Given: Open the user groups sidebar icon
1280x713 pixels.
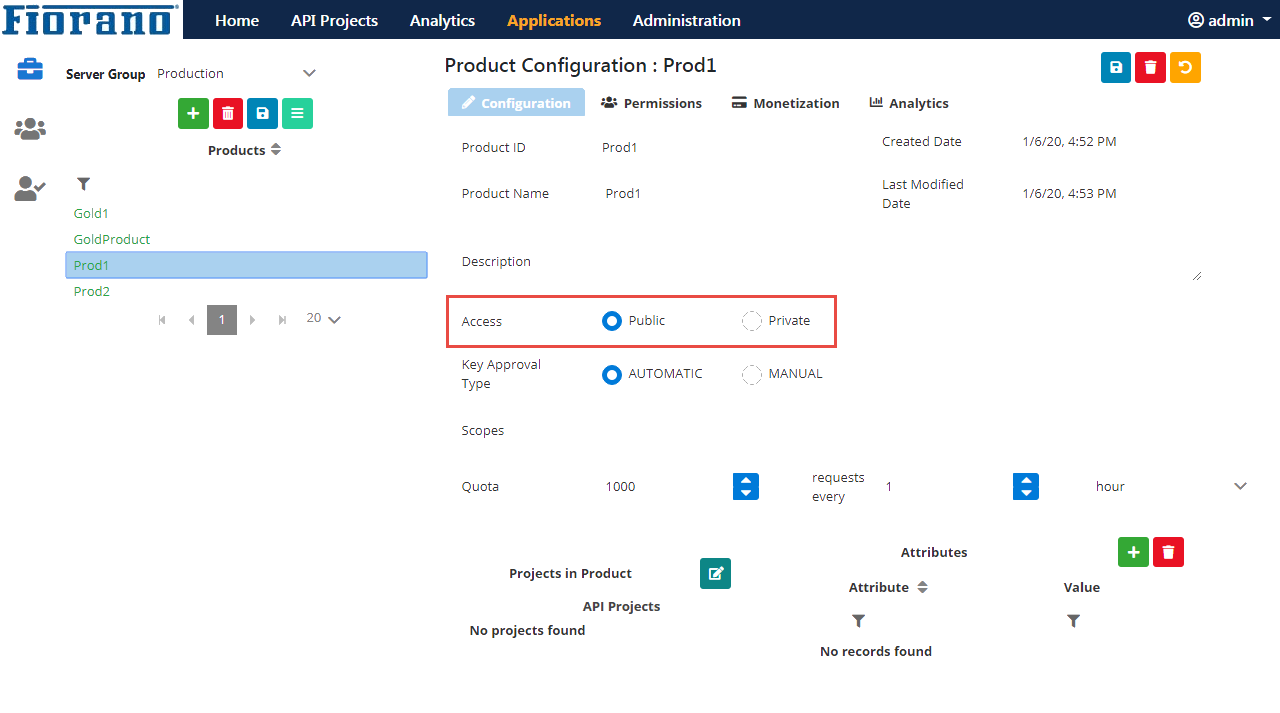Looking at the screenshot, I should (x=30, y=129).
